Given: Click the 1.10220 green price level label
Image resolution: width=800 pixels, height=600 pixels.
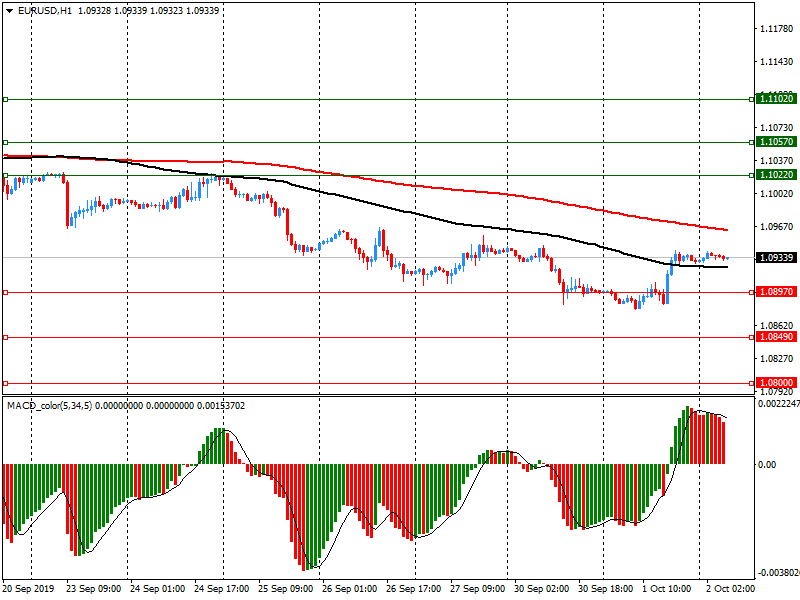Looking at the screenshot, I should (776, 175).
